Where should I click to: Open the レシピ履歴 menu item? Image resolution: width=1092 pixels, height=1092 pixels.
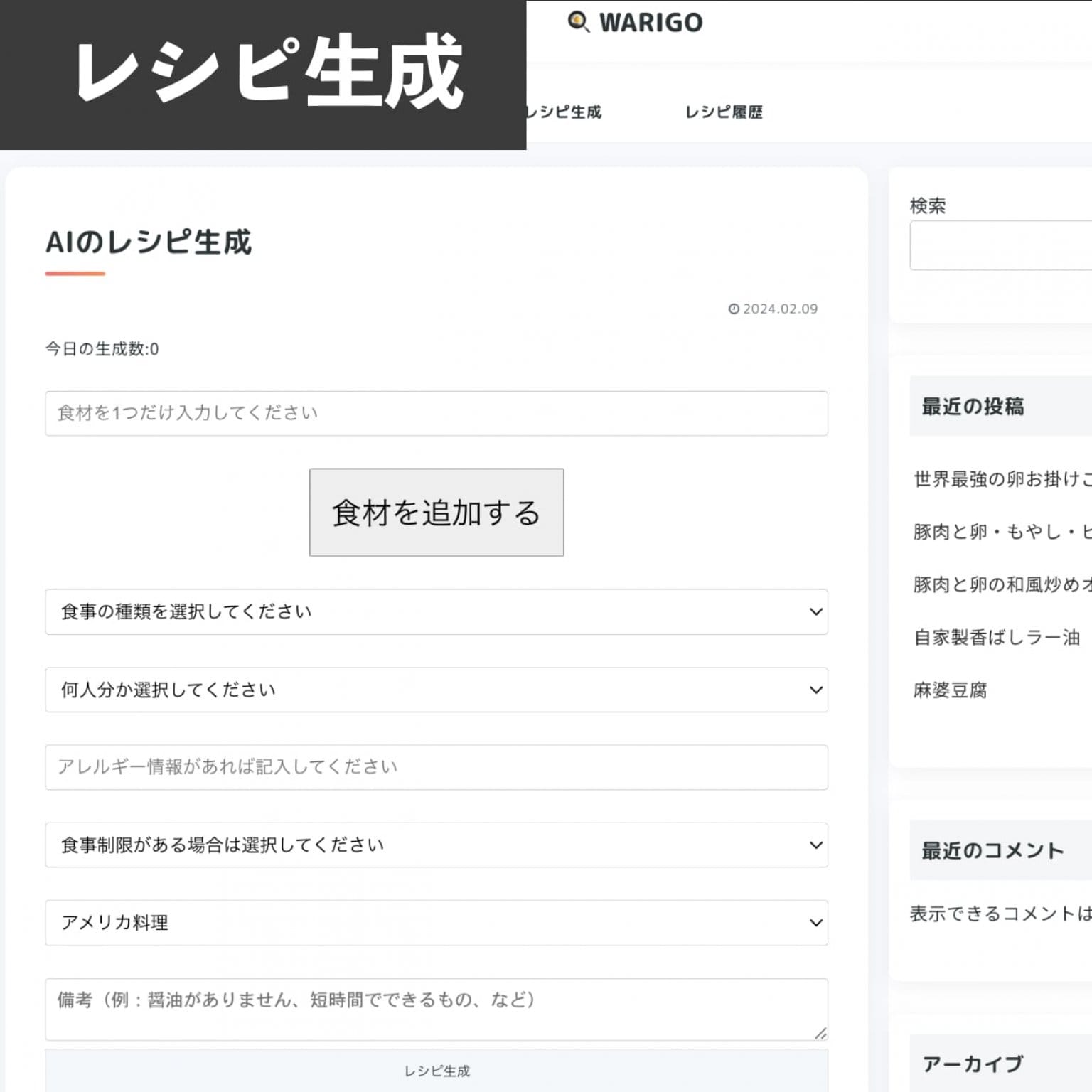point(723,112)
